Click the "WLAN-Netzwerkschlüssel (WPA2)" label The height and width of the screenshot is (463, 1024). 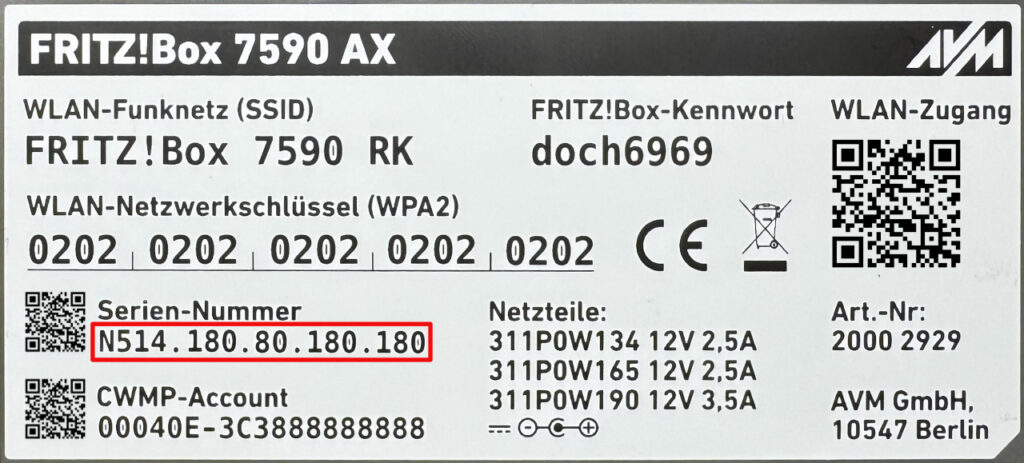244,208
